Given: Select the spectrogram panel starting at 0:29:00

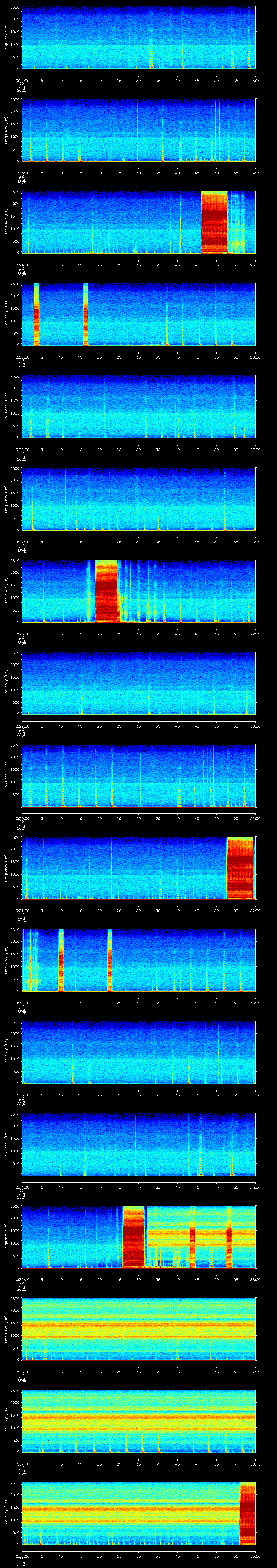Looking at the screenshot, I should 138,683.
